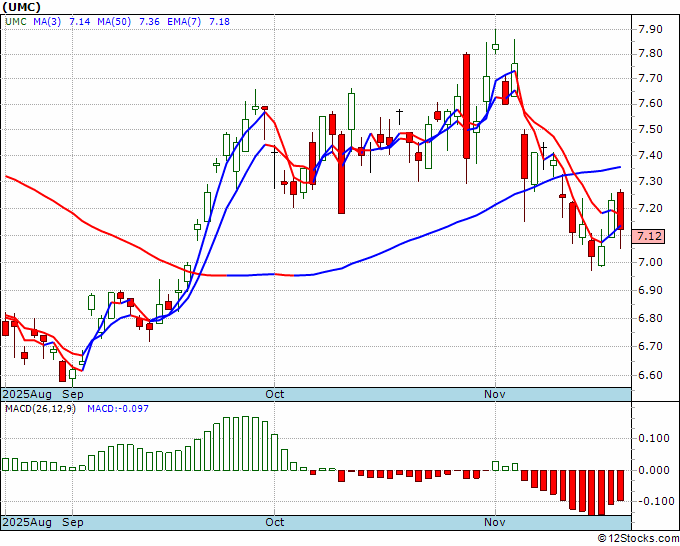Click the 7.00 price axis label

650,262
